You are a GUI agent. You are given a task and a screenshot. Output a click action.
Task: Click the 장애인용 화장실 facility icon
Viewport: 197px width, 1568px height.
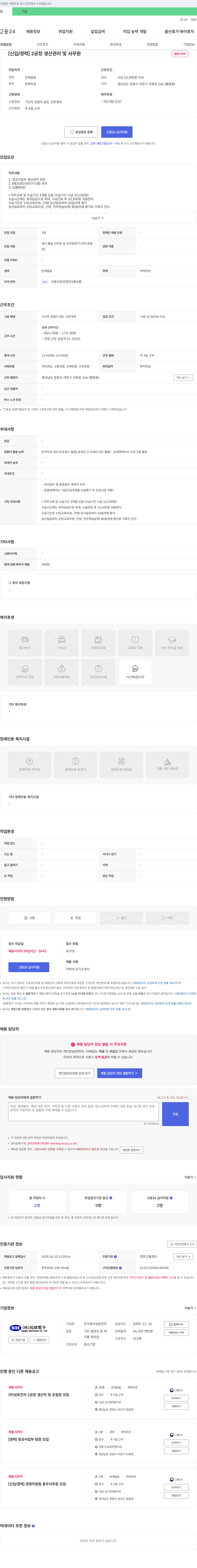pos(121,765)
